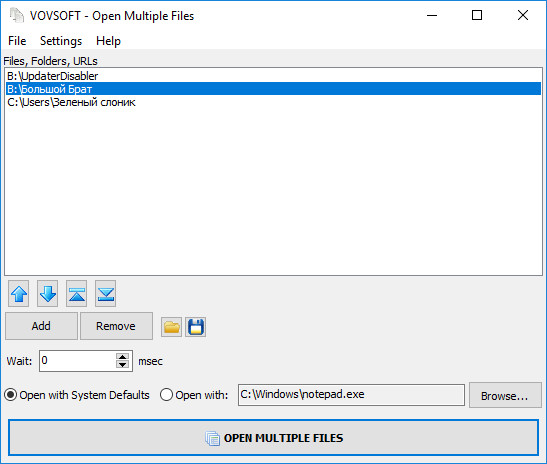The height and width of the screenshot is (464, 547).
Task: Open the File menu
Action: [17, 41]
